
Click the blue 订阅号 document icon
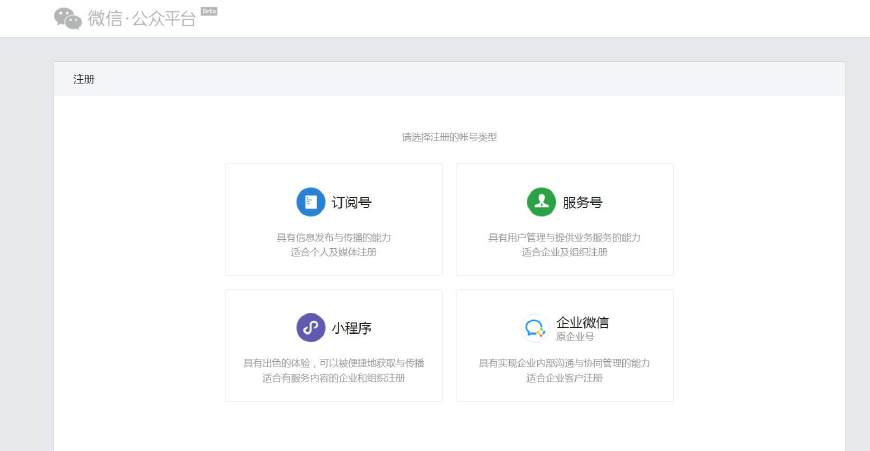[311, 202]
